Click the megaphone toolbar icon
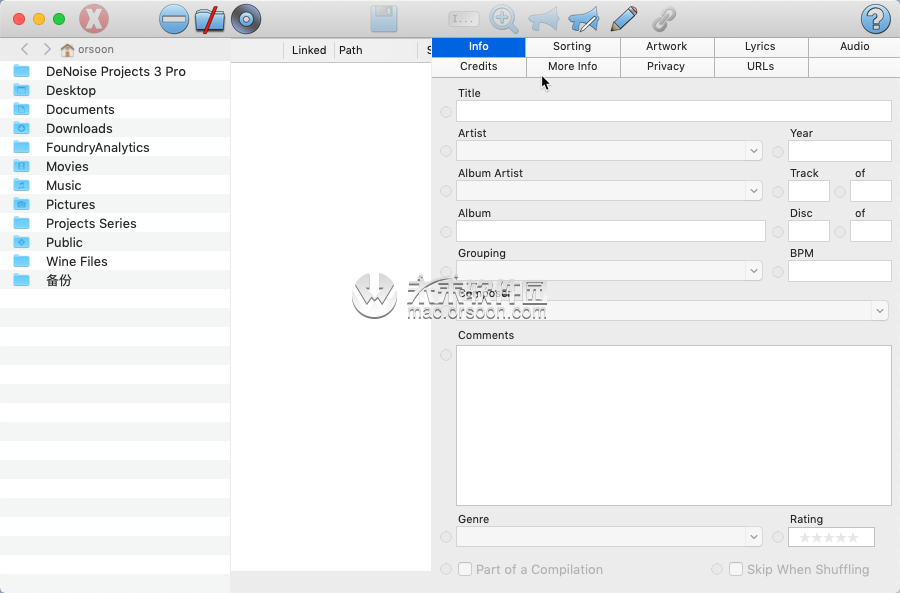 coord(543,19)
